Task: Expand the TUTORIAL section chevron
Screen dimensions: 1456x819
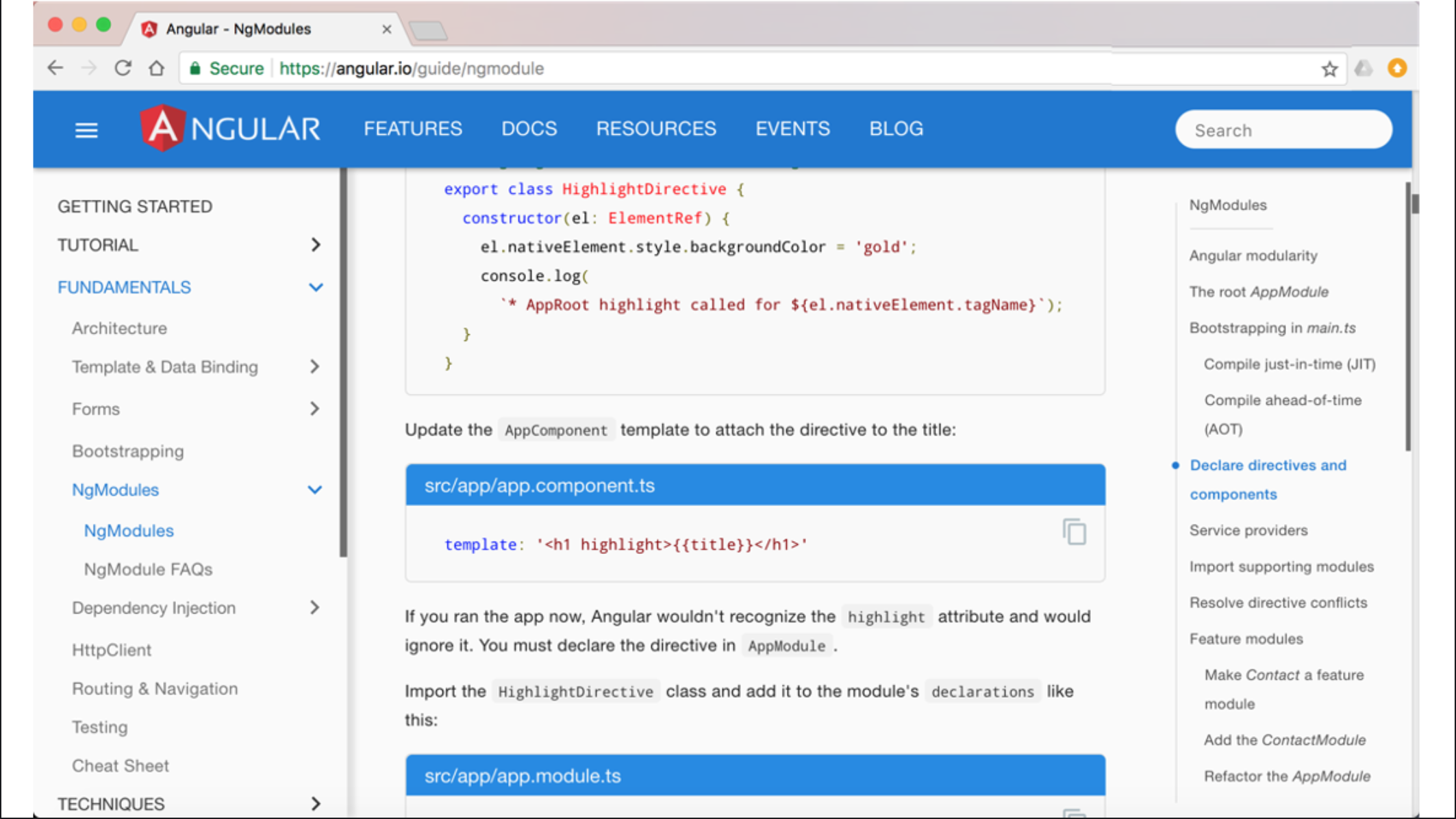Action: point(315,244)
